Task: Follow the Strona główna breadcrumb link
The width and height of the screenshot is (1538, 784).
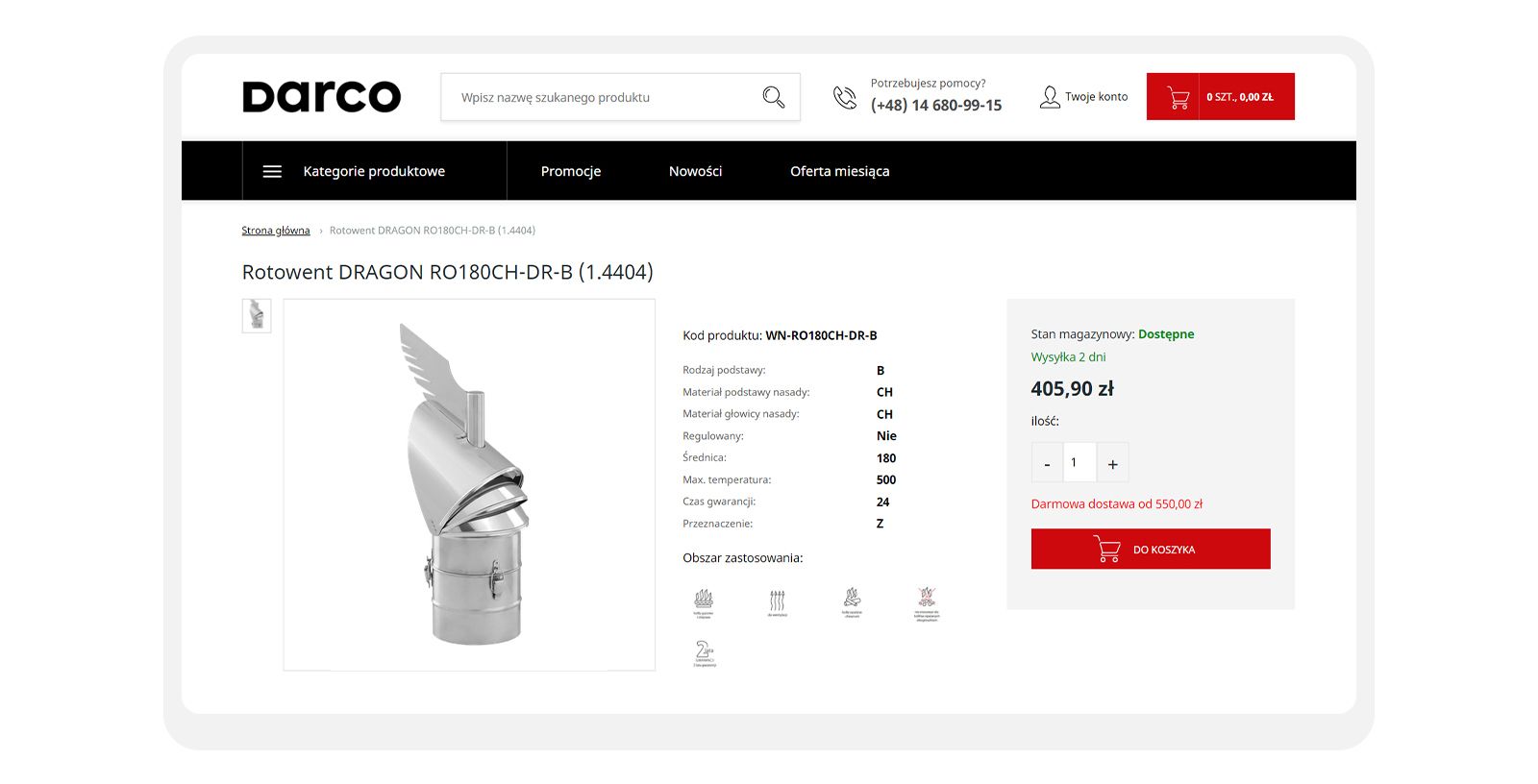Action: click(276, 231)
